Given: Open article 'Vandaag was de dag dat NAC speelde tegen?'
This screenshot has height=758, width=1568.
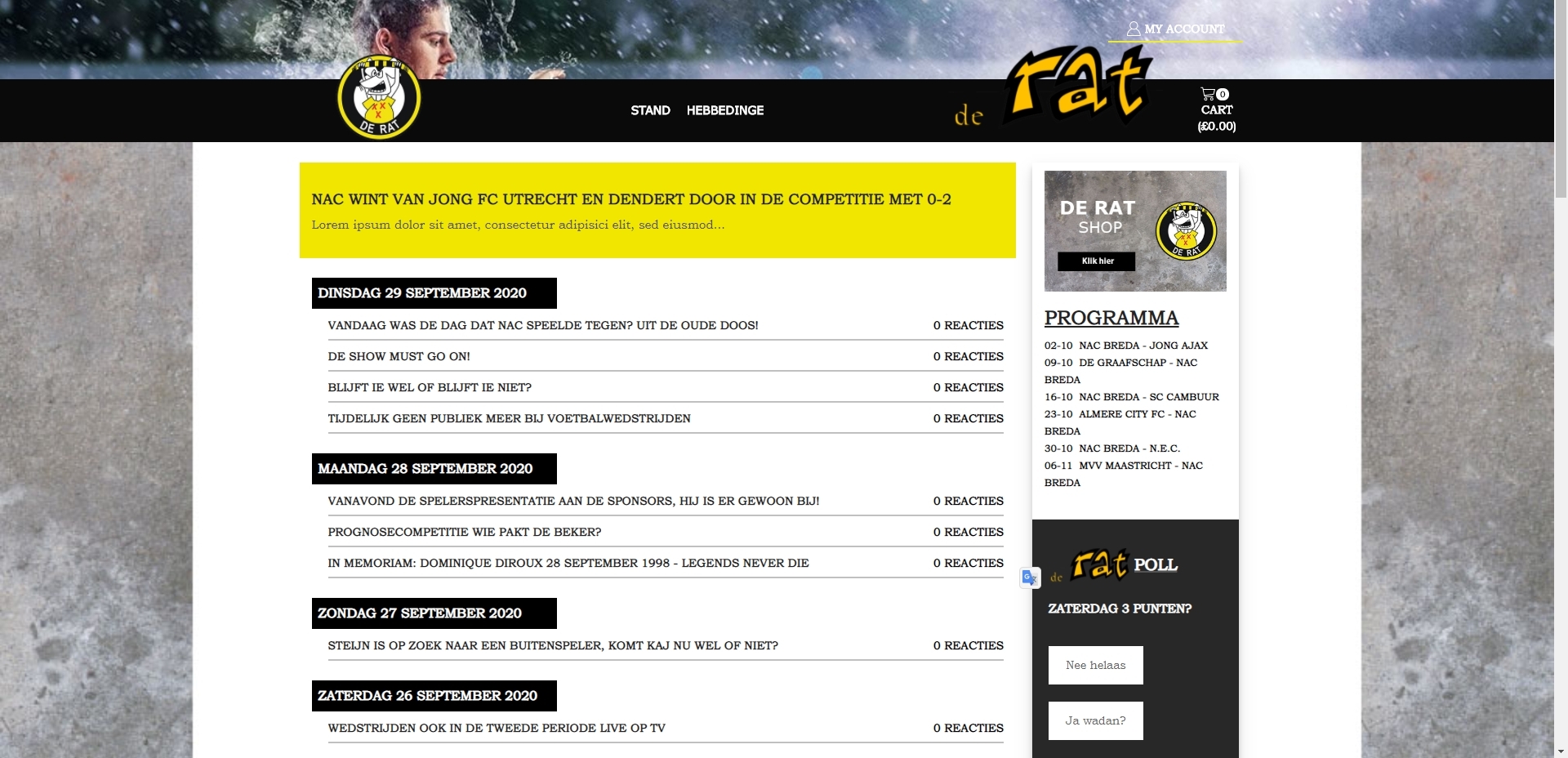Looking at the screenshot, I should coord(543,325).
